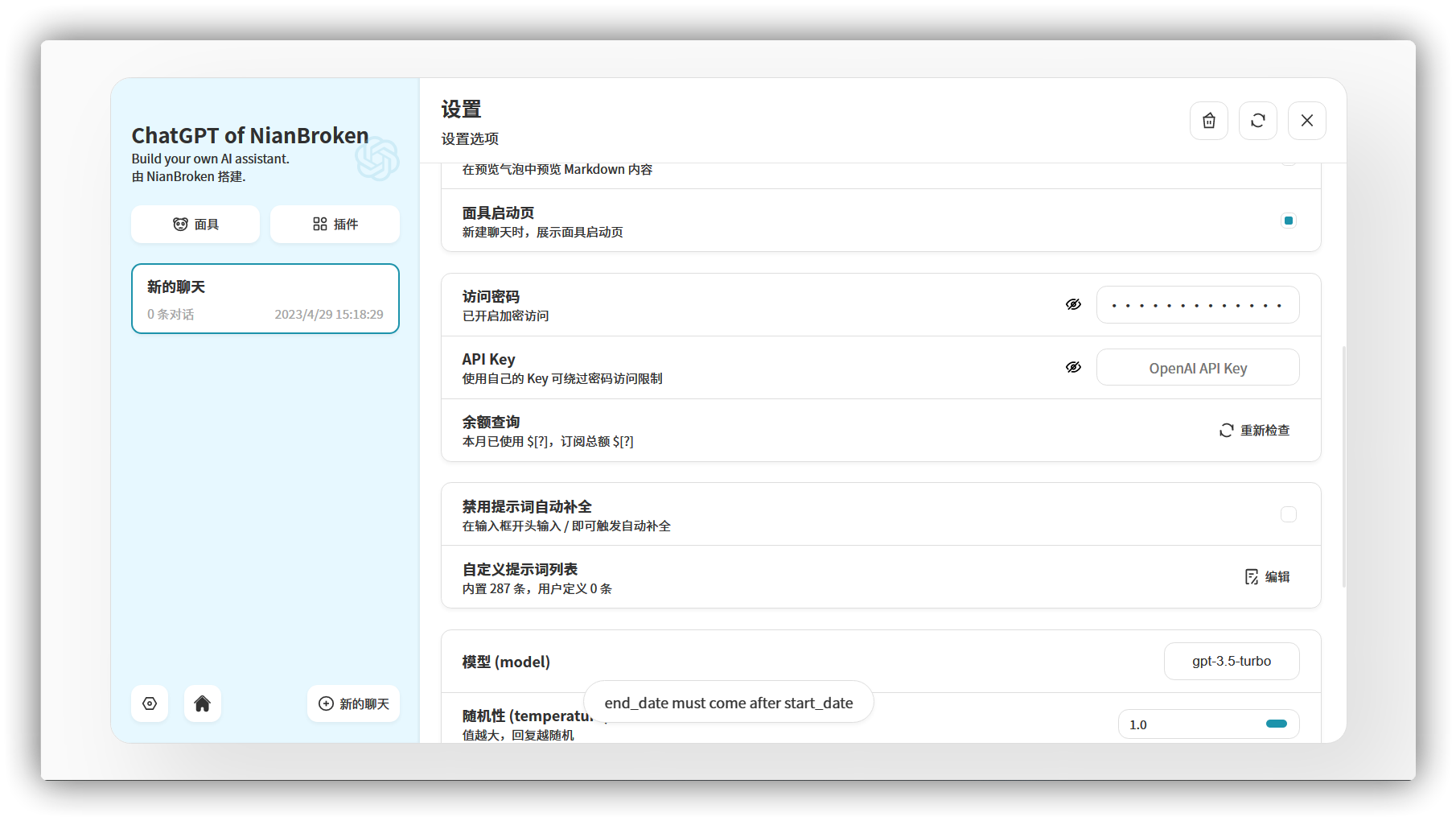
Task: Start a new chat with 新的聊天 button
Action: (x=354, y=703)
